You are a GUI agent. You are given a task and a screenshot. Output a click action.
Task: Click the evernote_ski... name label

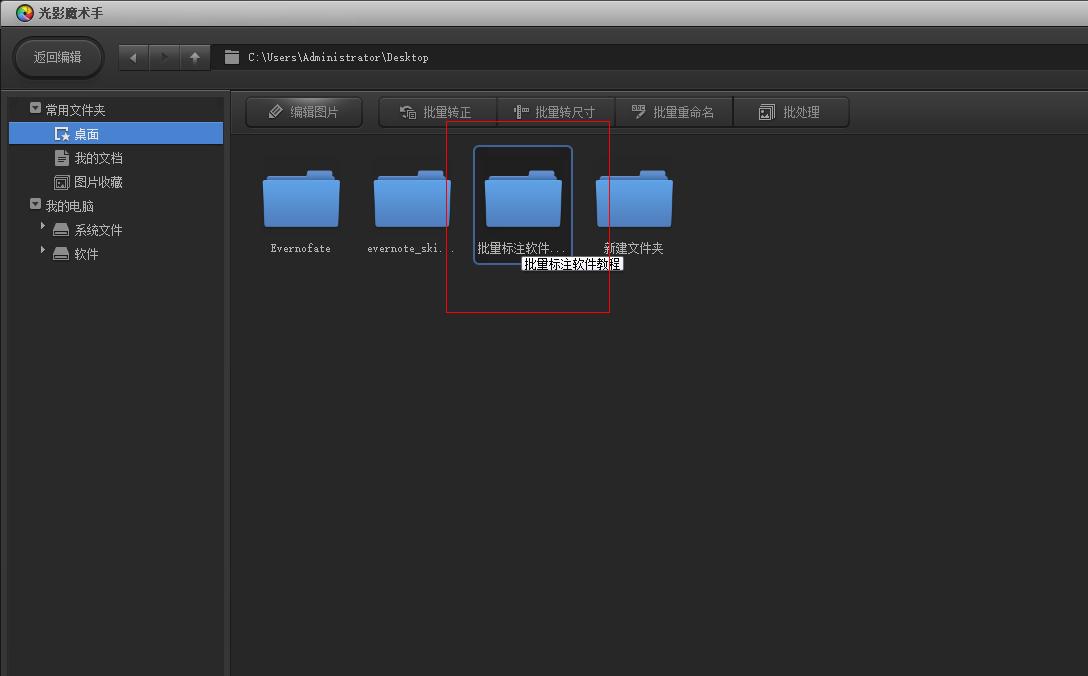(411, 248)
